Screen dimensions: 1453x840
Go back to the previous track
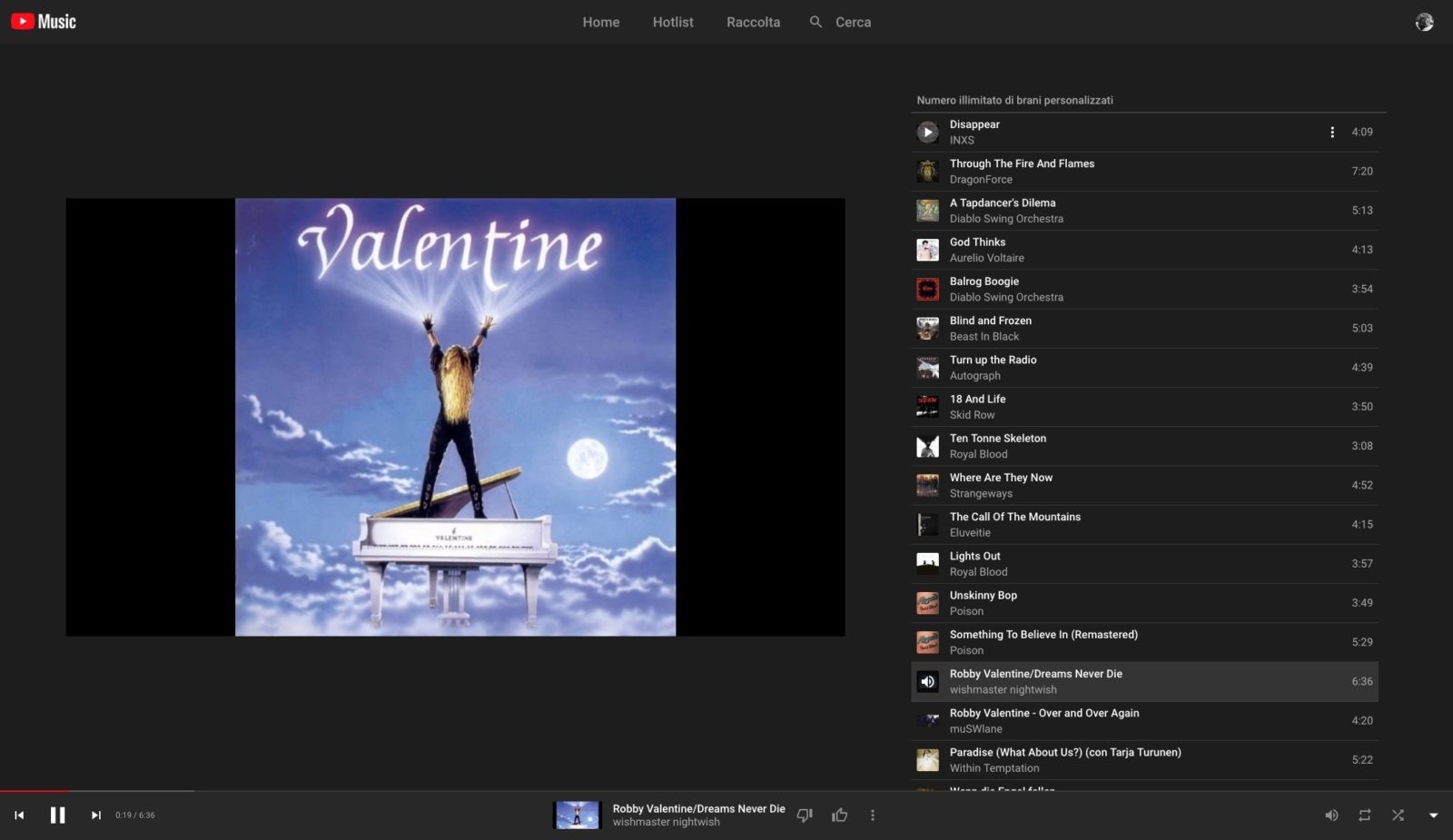point(19,815)
